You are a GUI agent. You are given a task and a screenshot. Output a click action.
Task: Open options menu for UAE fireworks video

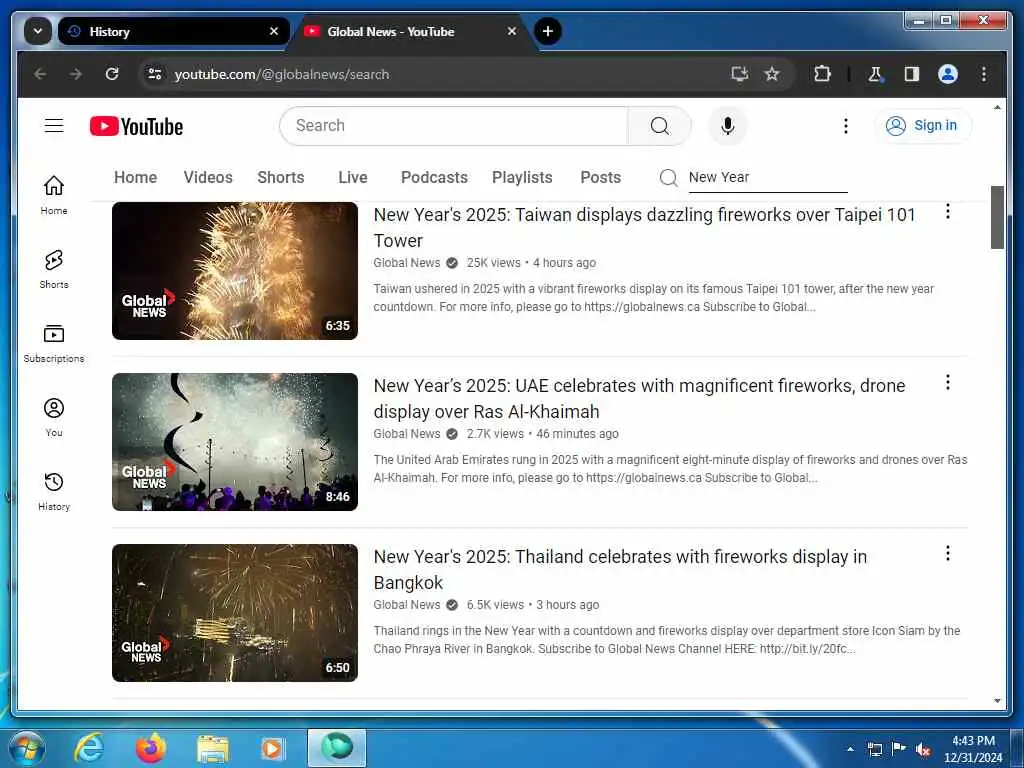948,383
